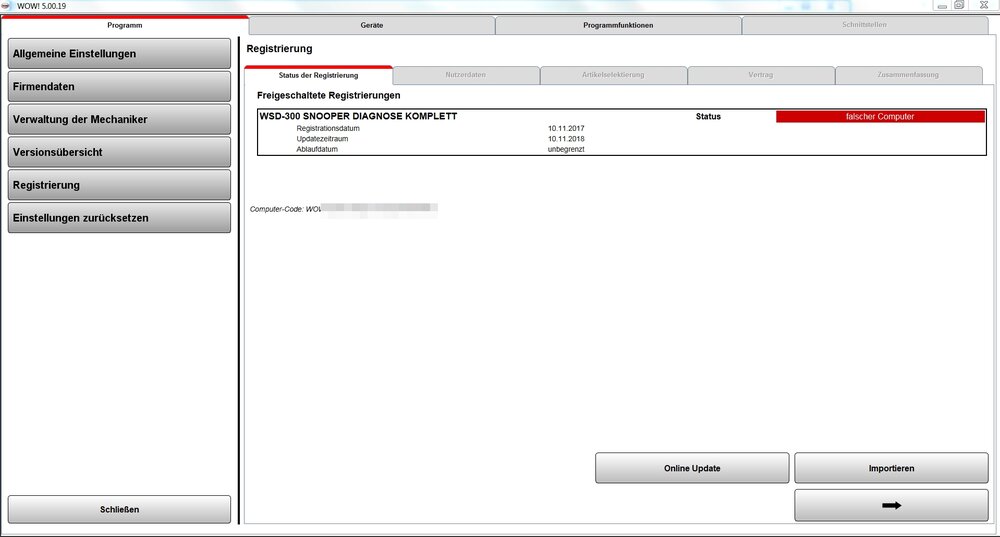Viewport: 1000px width, 537px height.
Task: Start the Online Update
Action: (x=692, y=468)
